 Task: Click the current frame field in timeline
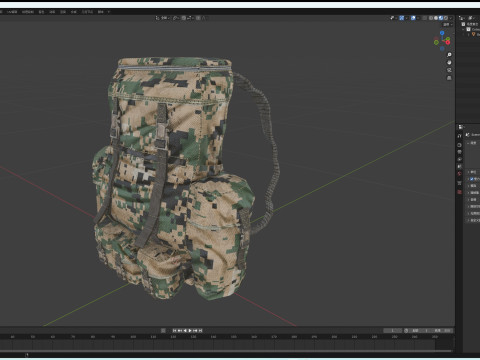392,330
